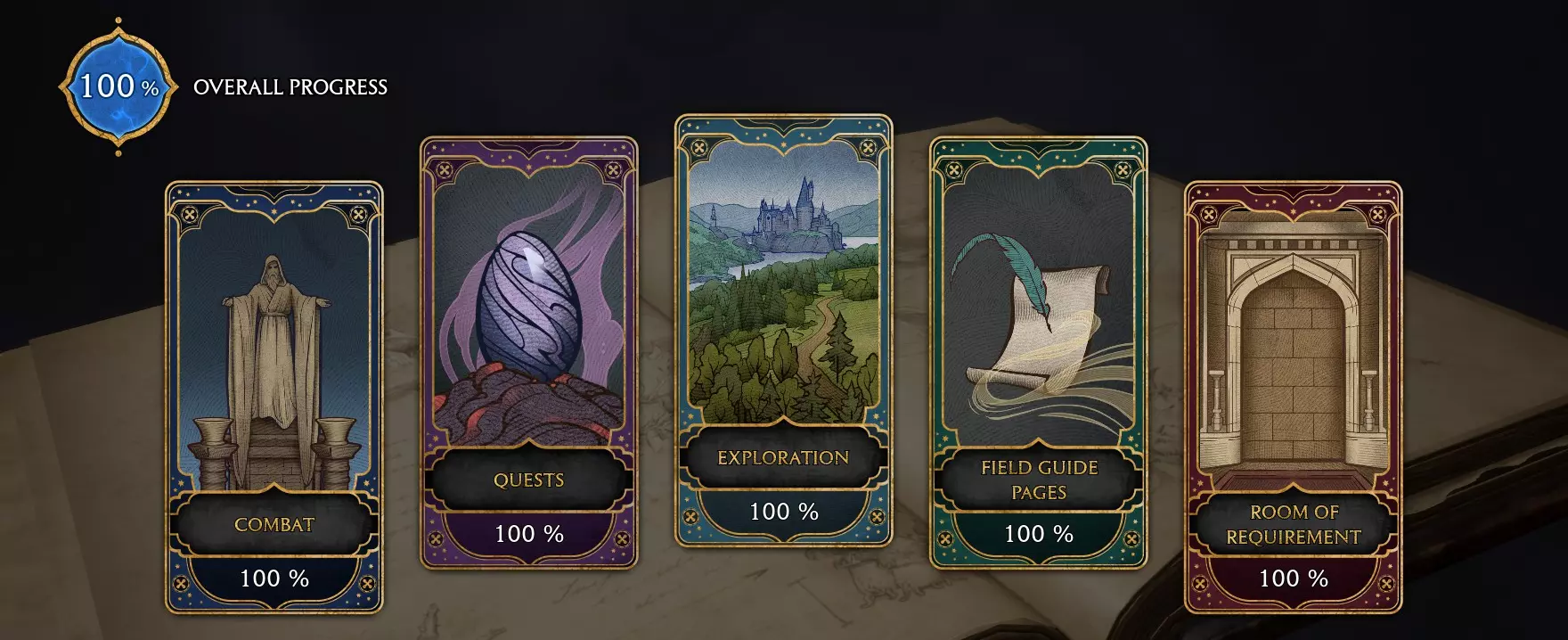
Task: Click the Combat card's 100 % progress value
Action: point(274,578)
